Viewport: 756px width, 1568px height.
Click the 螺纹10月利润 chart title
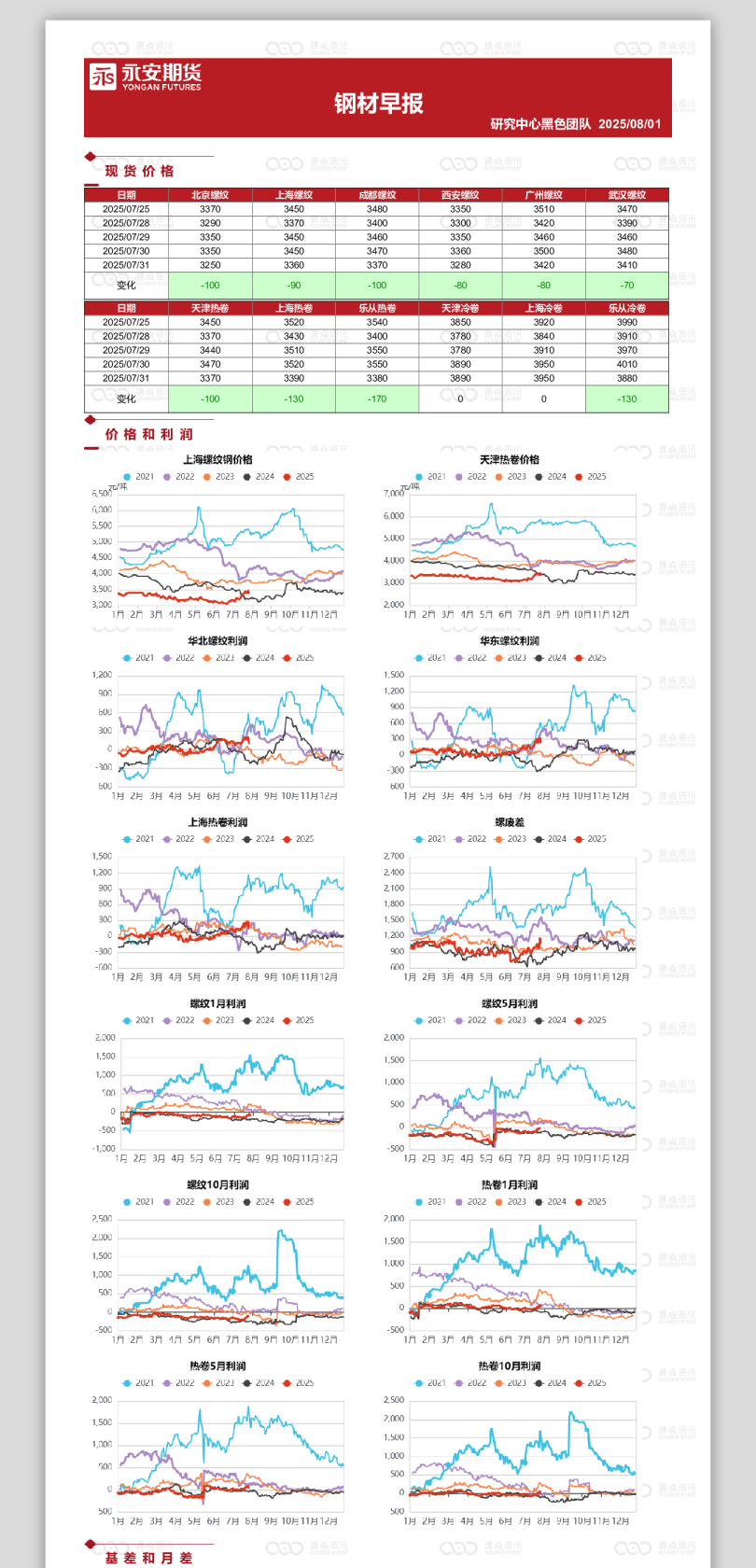217,1184
